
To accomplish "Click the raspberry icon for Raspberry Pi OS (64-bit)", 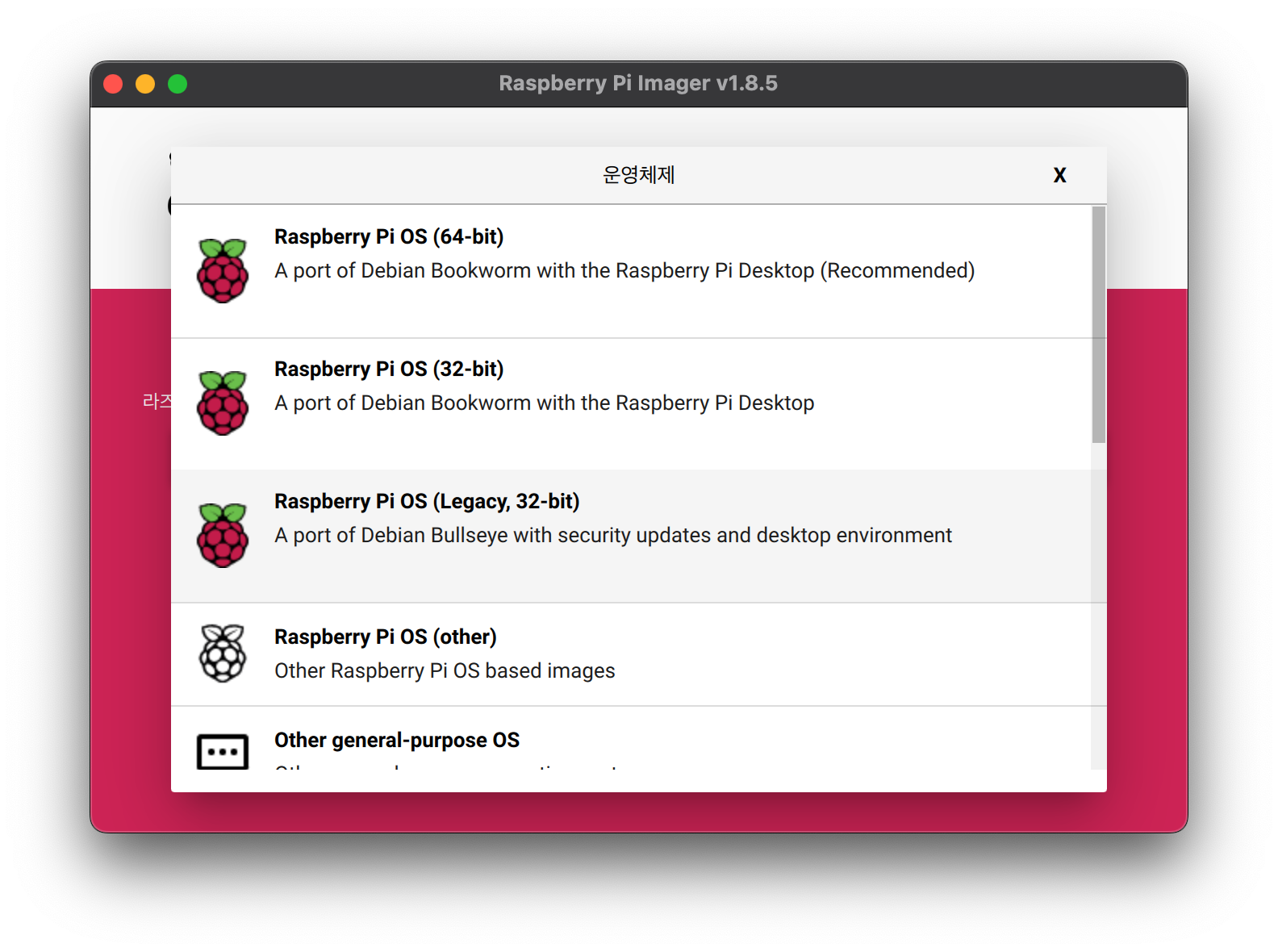I will [223, 270].
